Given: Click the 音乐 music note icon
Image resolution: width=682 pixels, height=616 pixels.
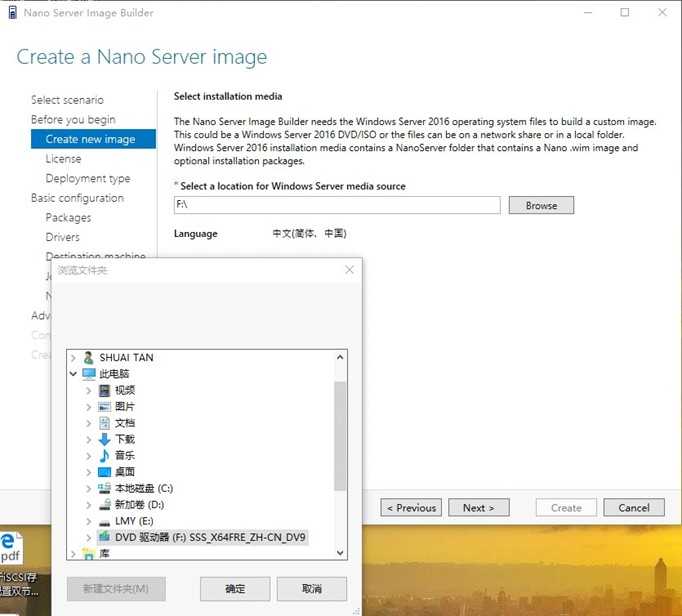Looking at the screenshot, I should pos(104,455).
